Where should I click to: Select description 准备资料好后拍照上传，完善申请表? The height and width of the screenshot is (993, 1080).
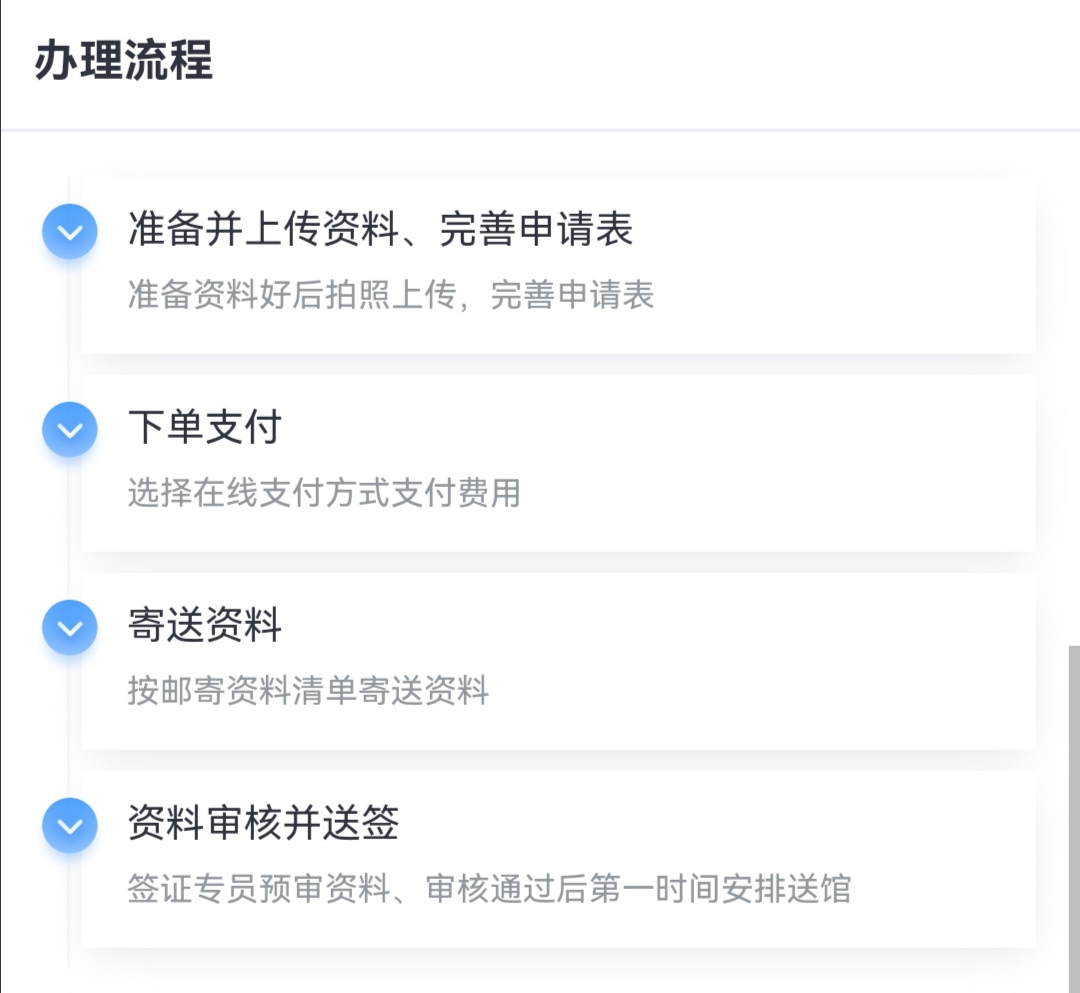(x=391, y=295)
